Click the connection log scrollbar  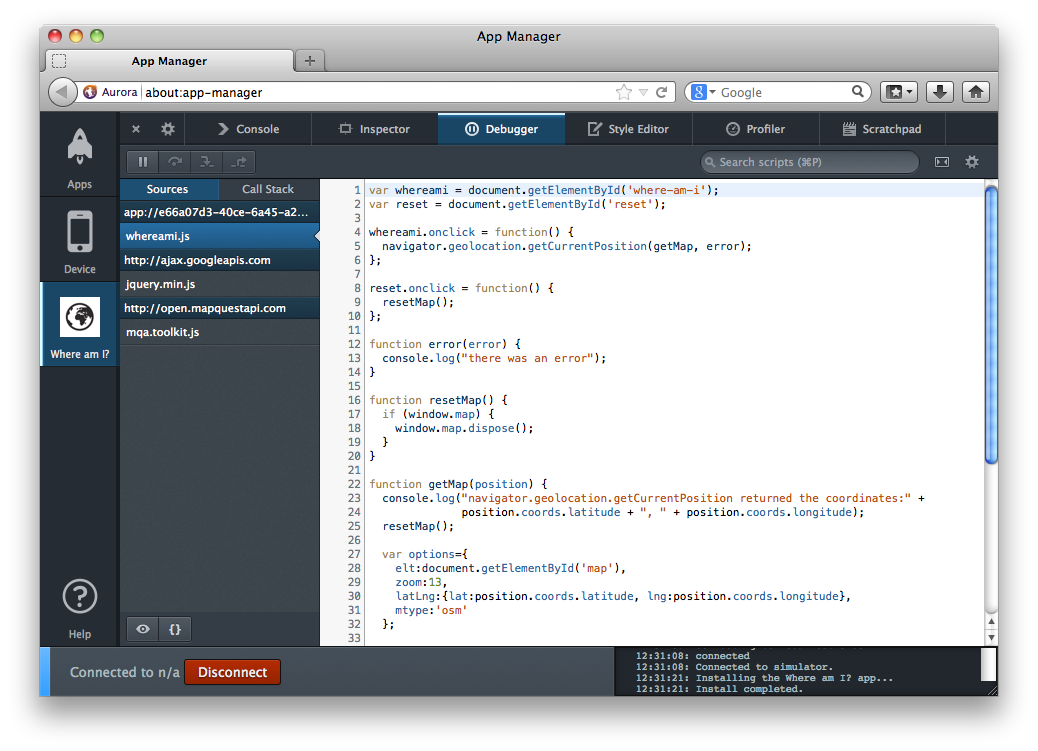(x=988, y=664)
